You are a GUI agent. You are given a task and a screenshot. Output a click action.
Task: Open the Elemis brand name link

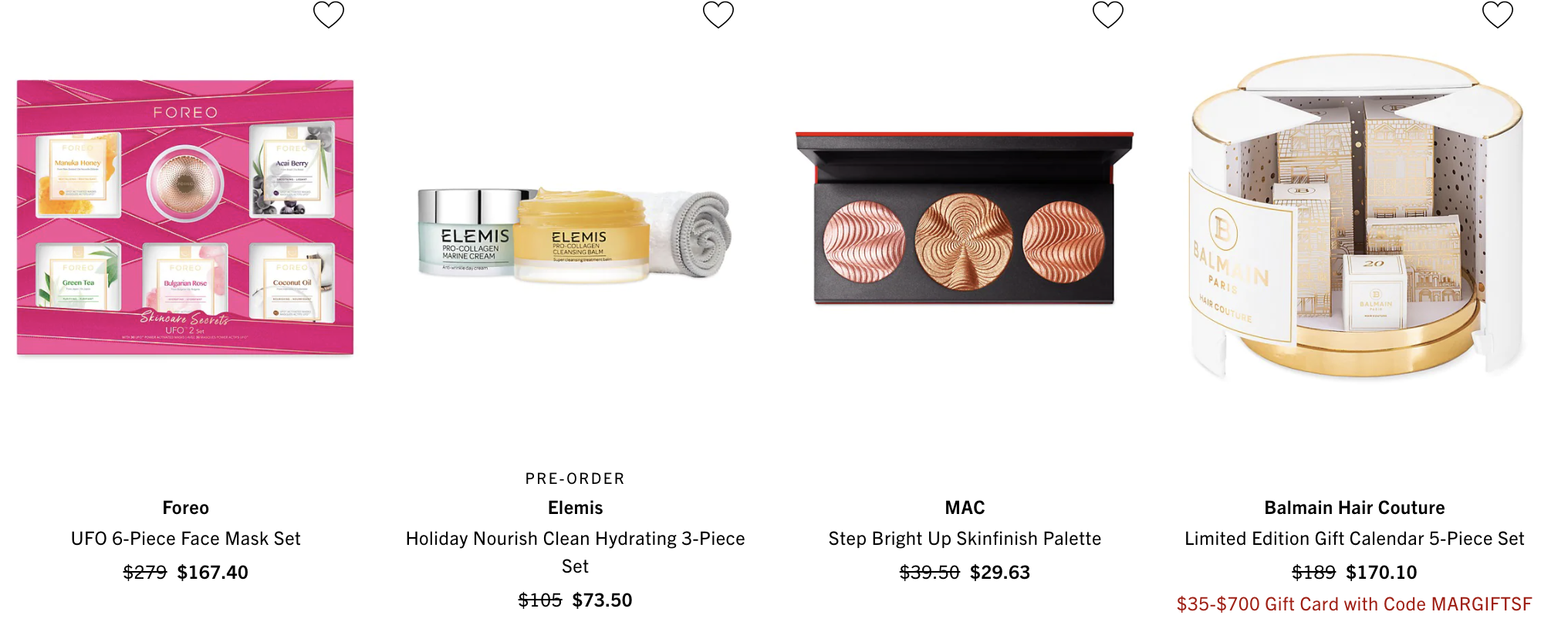pos(576,508)
